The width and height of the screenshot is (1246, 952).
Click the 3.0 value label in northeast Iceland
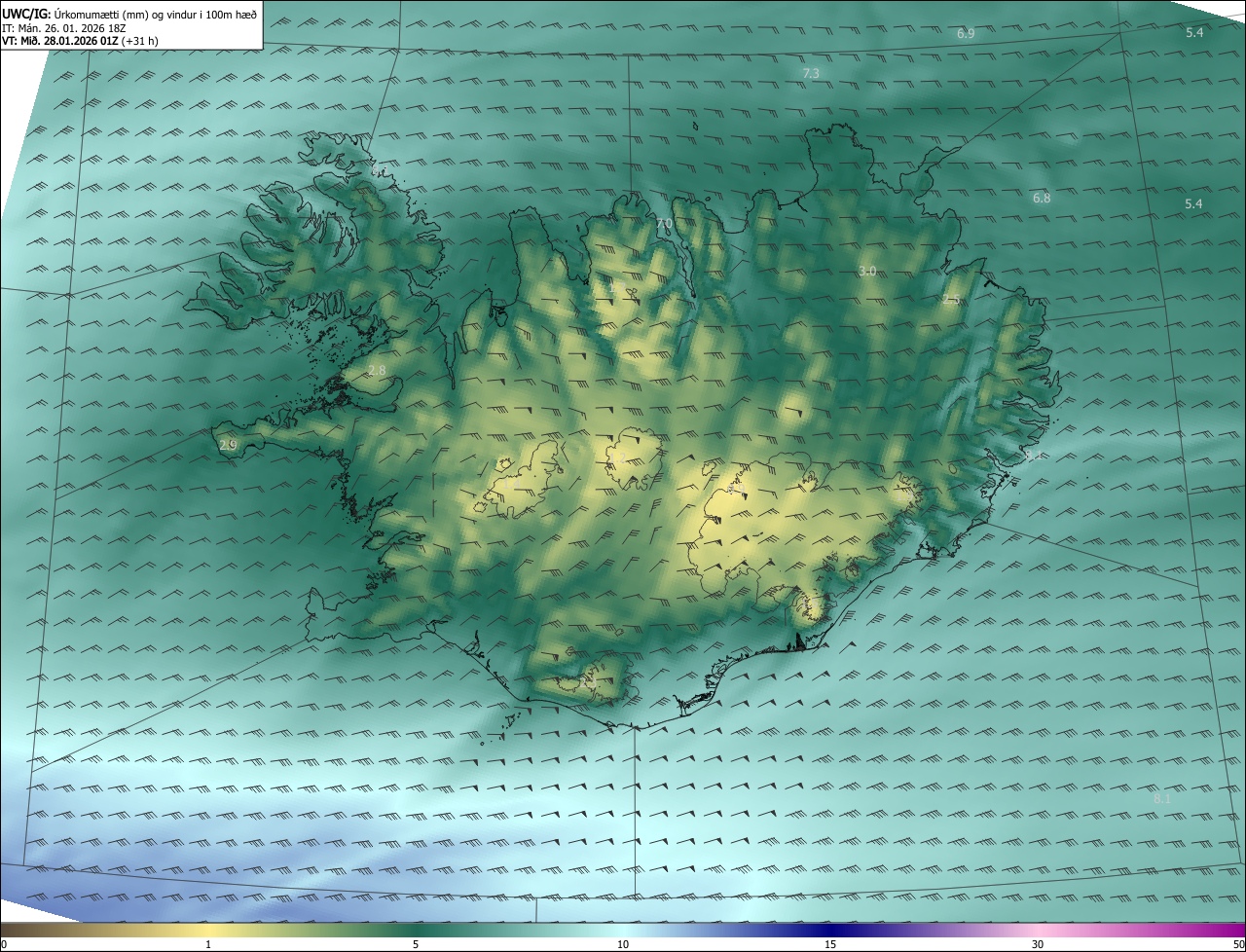coord(867,271)
